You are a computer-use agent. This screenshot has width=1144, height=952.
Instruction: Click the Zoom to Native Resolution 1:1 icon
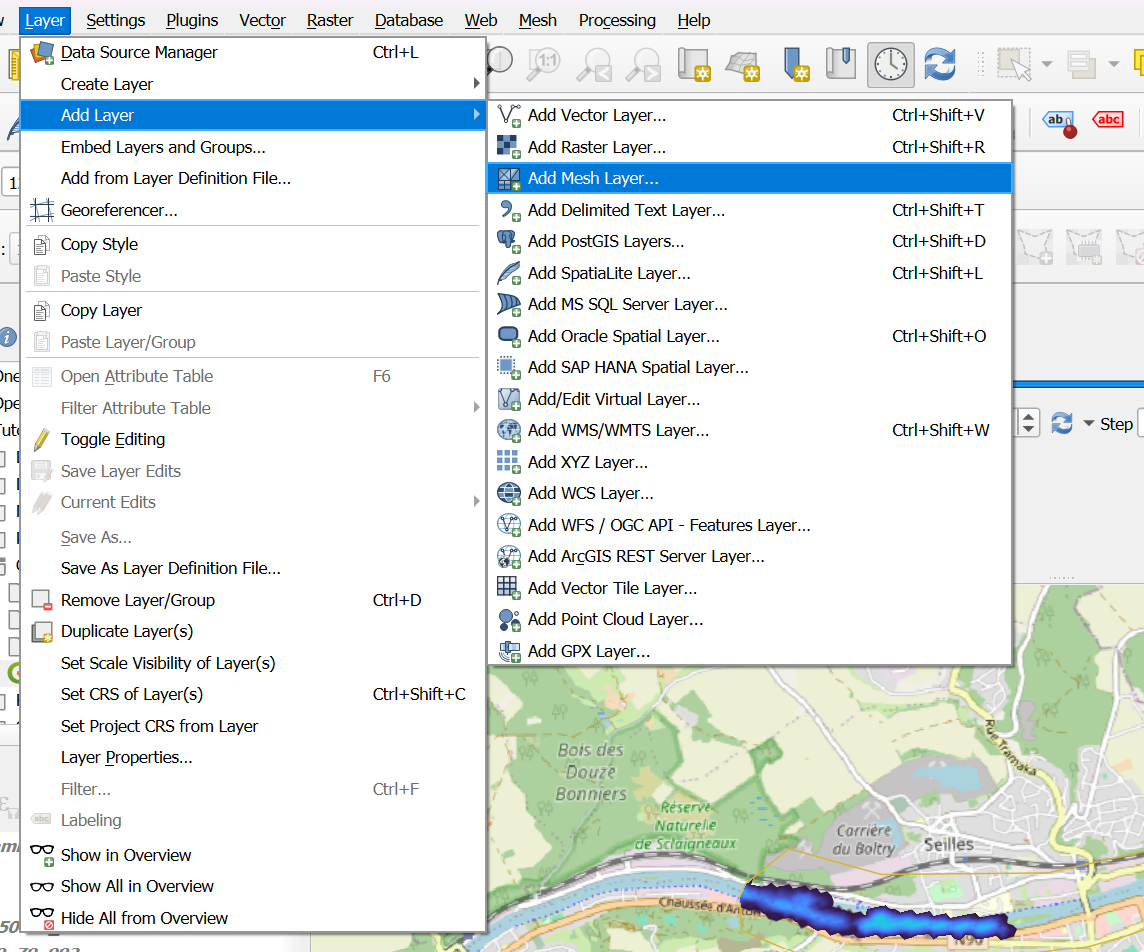tap(544, 64)
